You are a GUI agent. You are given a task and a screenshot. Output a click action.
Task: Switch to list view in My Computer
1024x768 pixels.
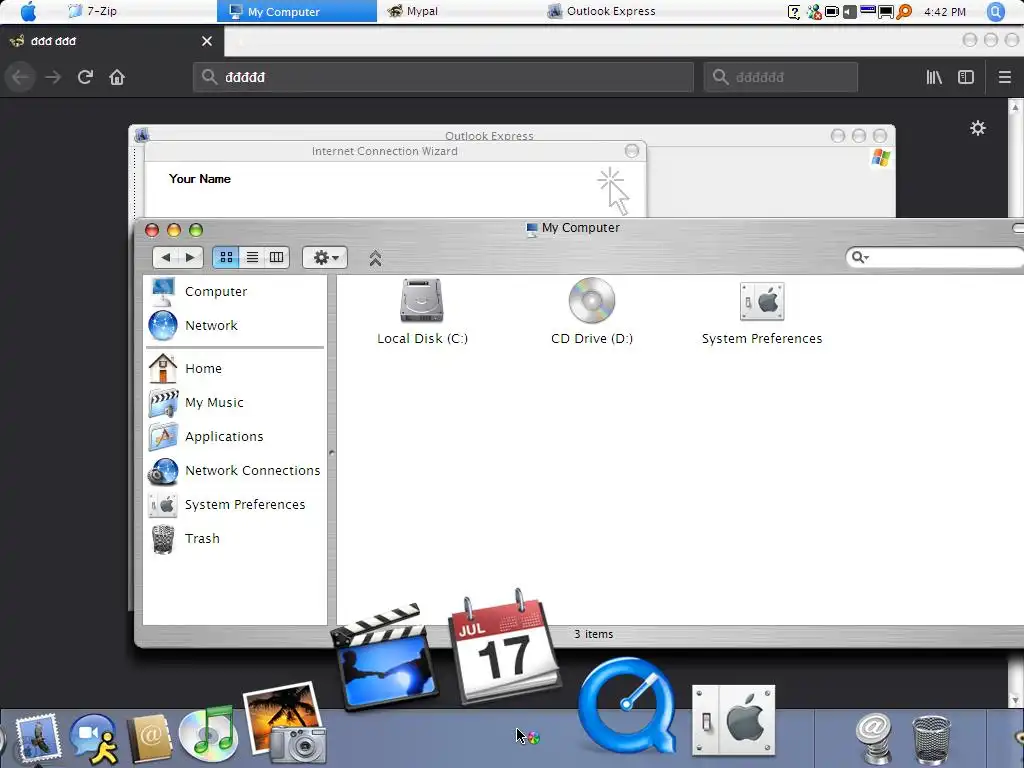tap(252, 257)
